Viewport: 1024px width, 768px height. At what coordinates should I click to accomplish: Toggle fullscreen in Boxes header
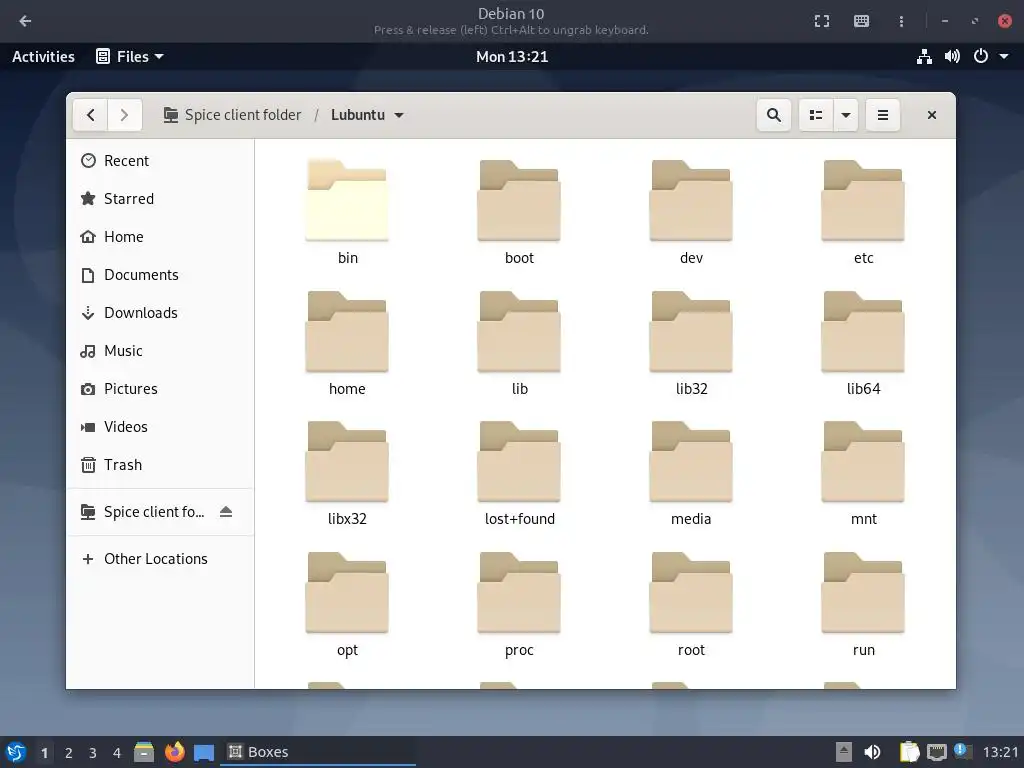tap(822, 21)
